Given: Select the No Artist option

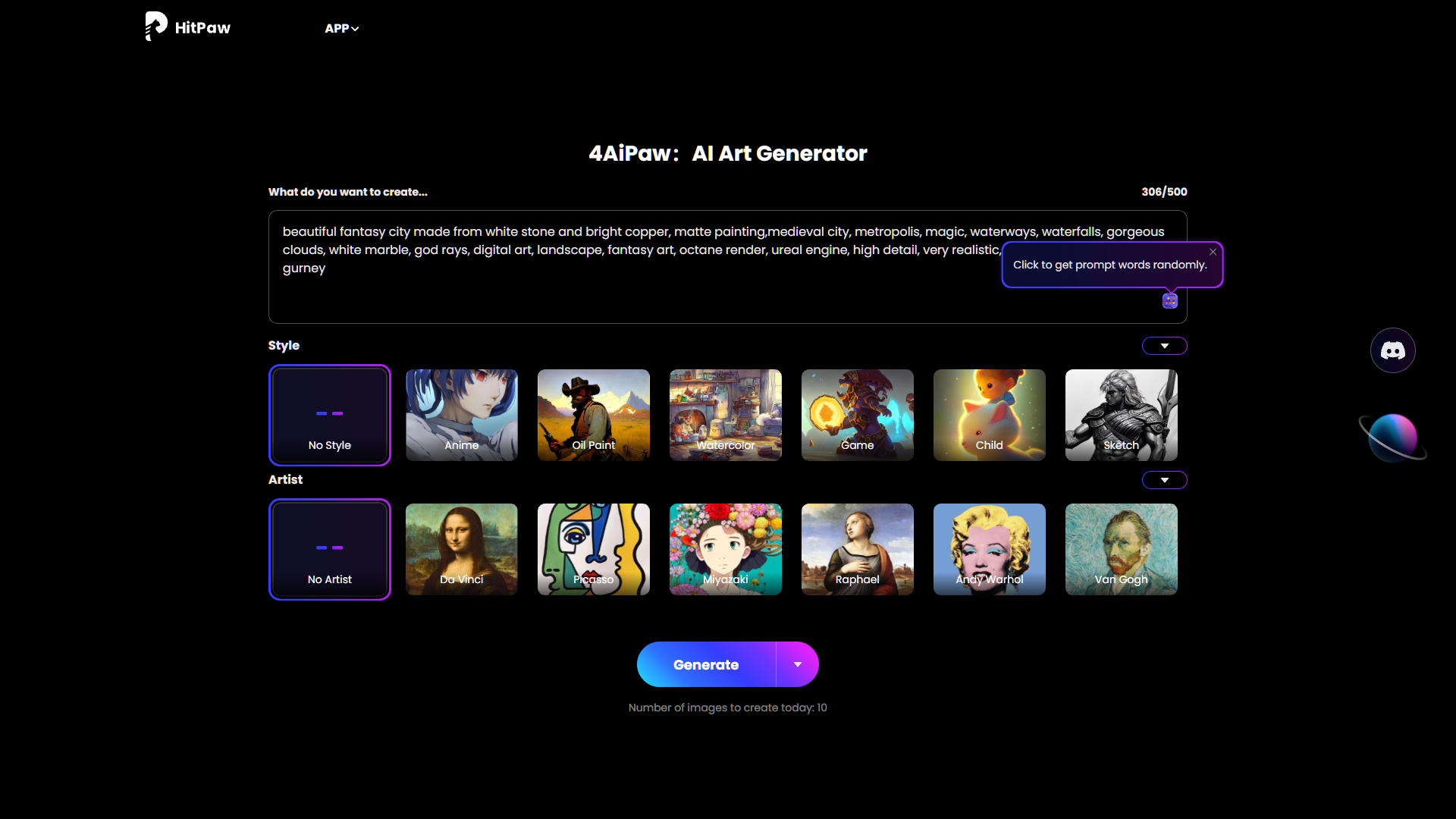Looking at the screenshot, I should [330, 549].
